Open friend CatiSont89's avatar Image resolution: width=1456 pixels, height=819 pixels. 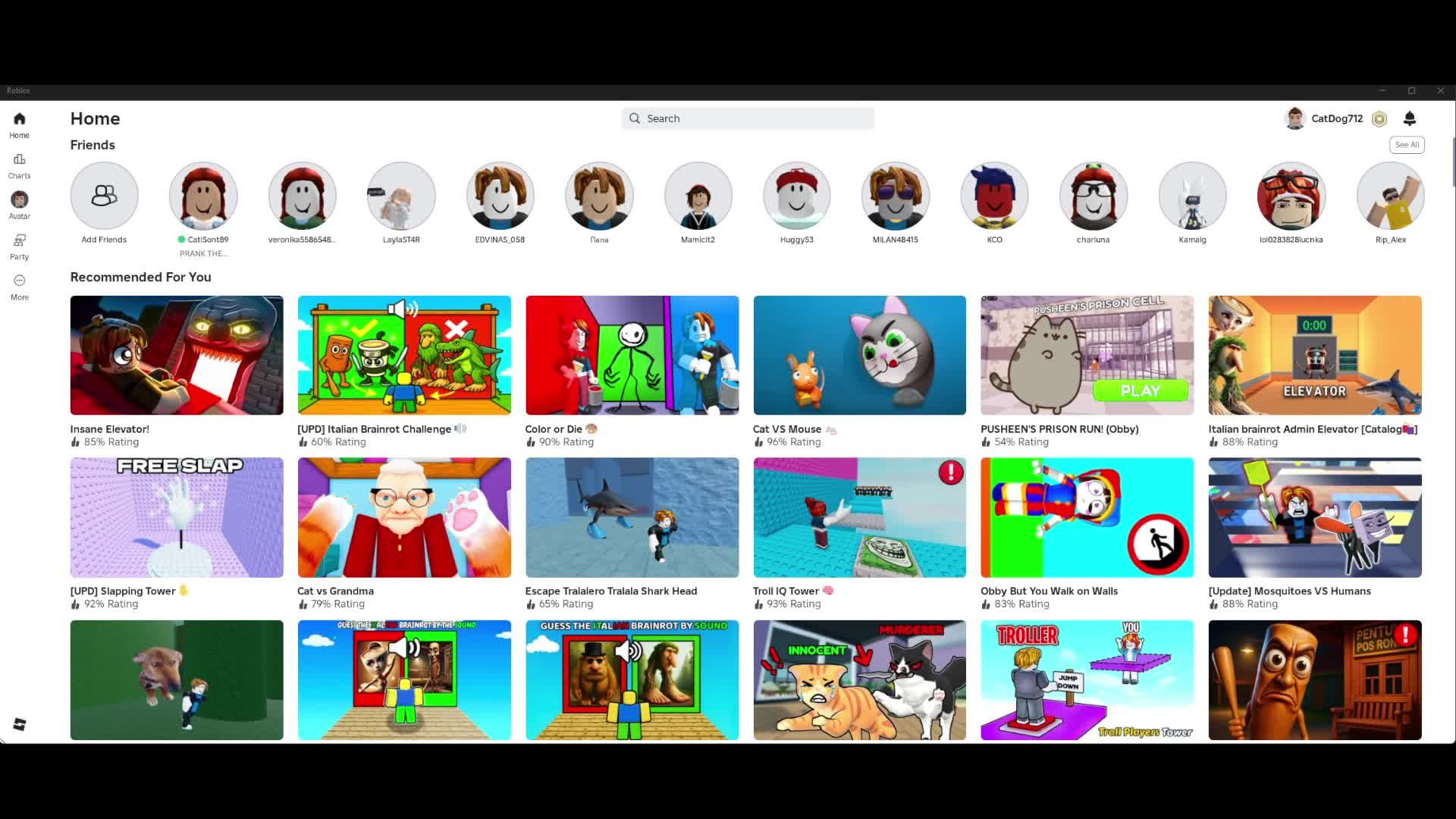coord(203,196)
